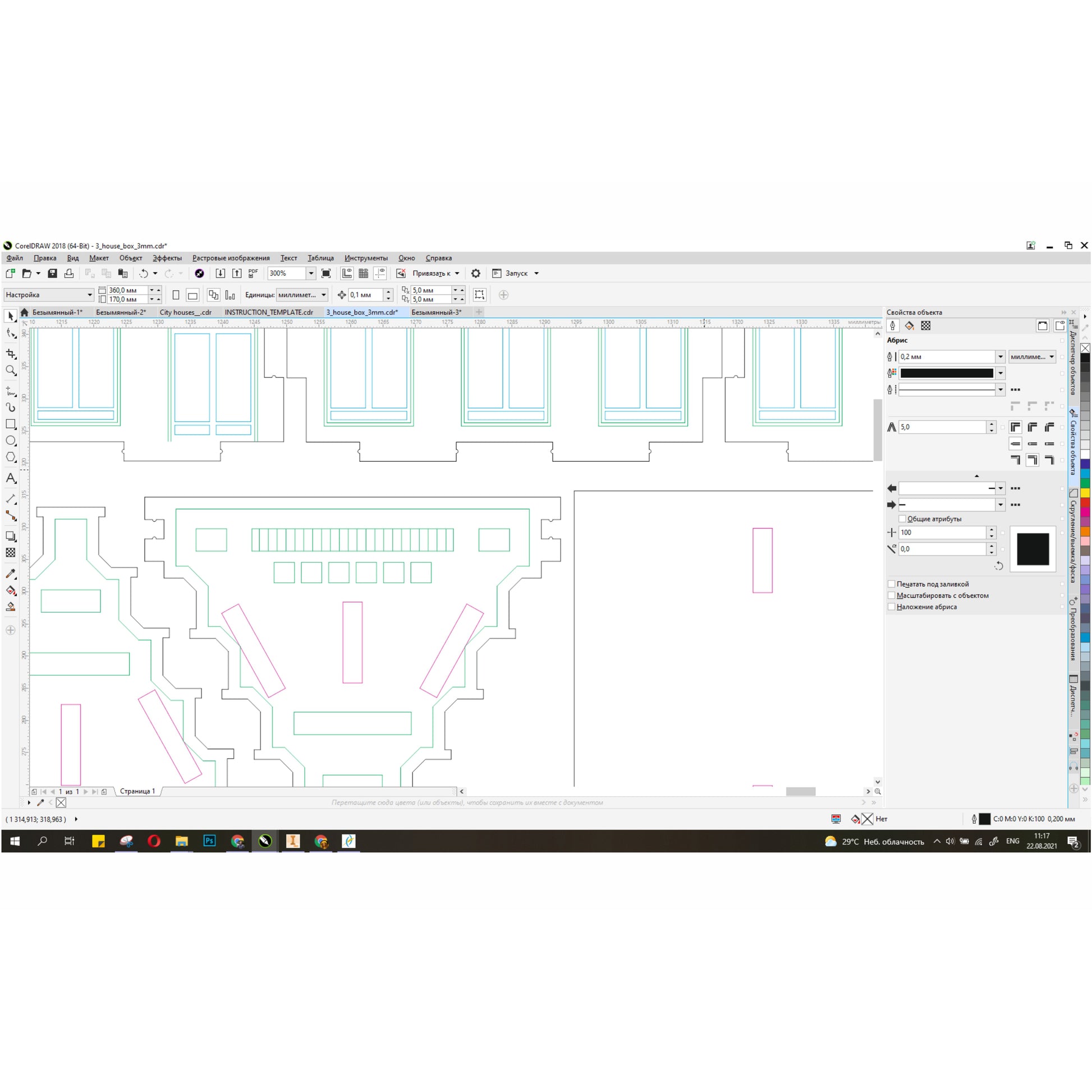The image size is (1092, 1092).
Task: Enable Масштабировать с объектом checkbox
Action: 891,595
